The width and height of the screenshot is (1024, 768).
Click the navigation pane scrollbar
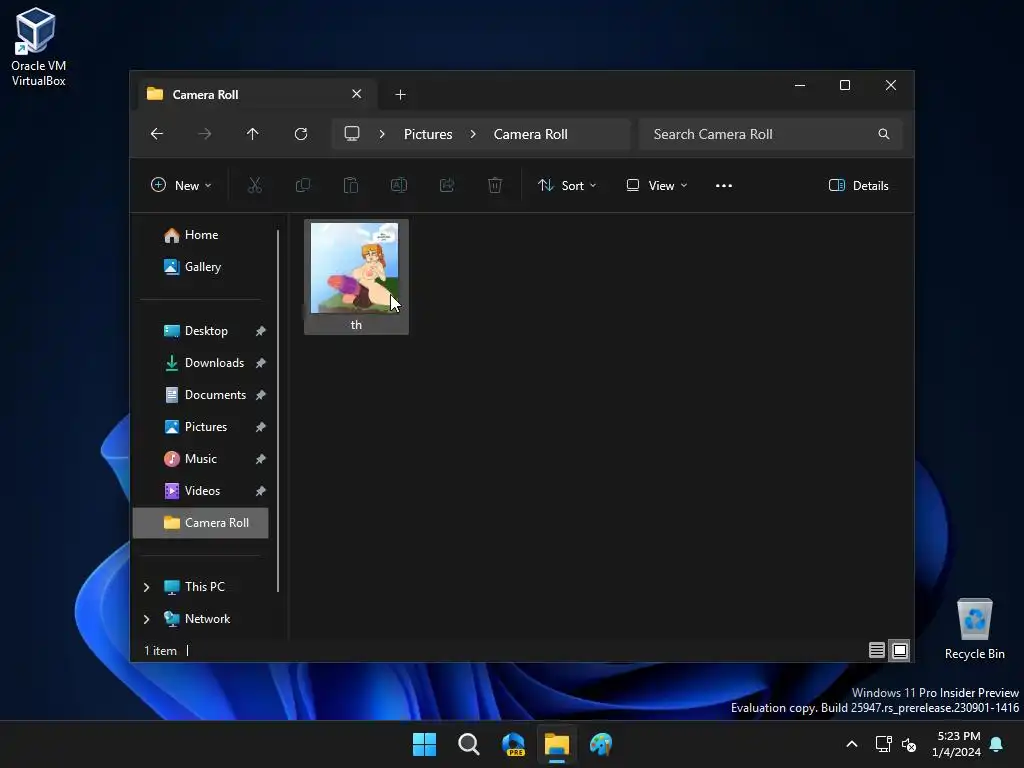(x=278, y=410)
